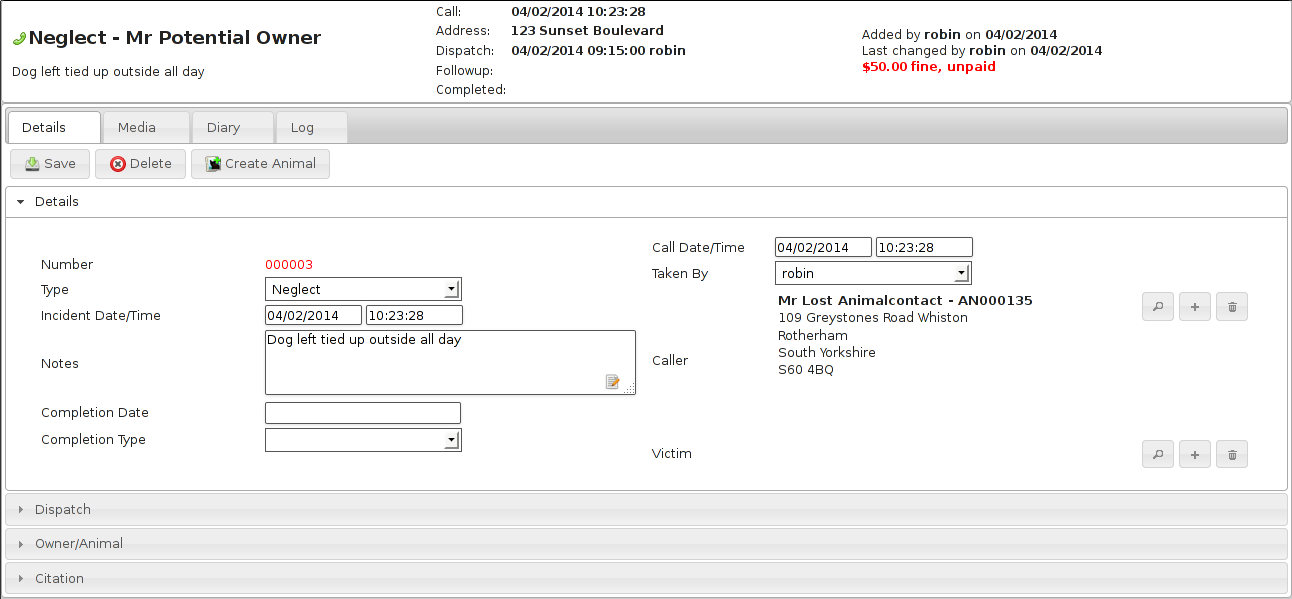The width and height of the screenshot is (1292, 599).
Task: Open the Type dropdown showing Neglect
Action: coord(363,290)
